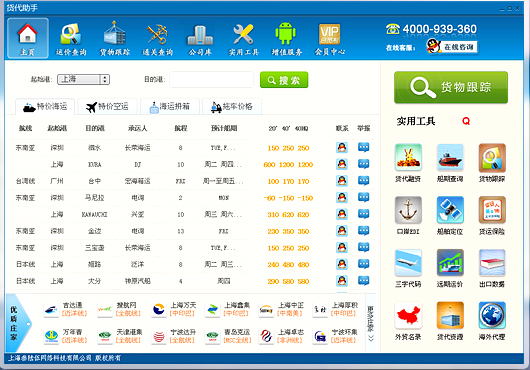The width and height of the screenshot is (530, 370).
Task: Open the 外贸名录 China map icon
Action: pyautogui.click(x=408, y=321)
